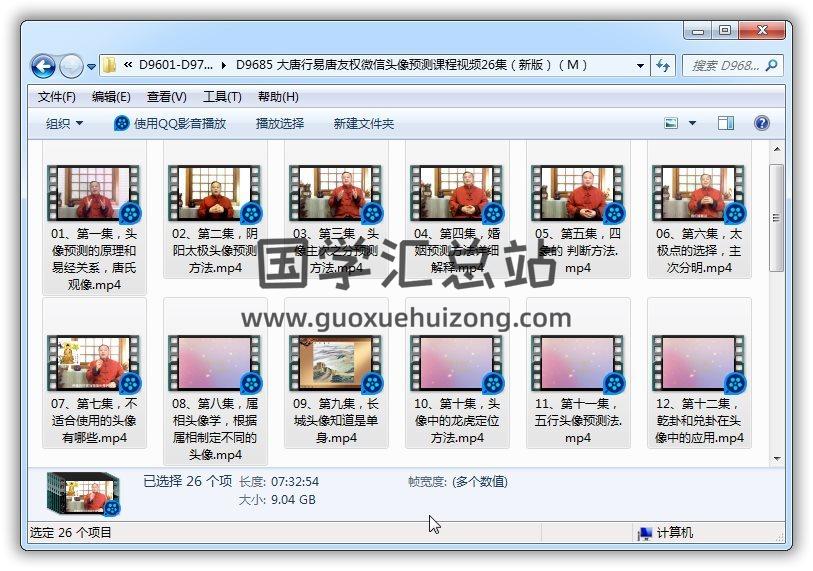Click the change view icon
813x571 pixels.
672,123
